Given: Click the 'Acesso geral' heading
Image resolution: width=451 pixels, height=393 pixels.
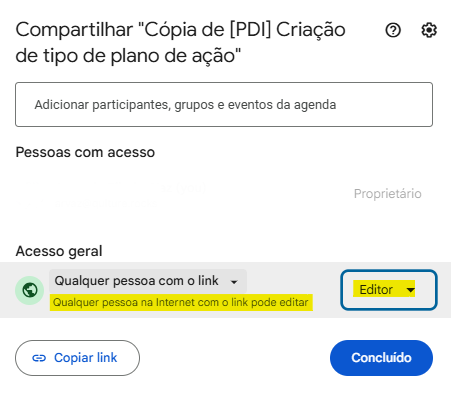Looking at the screenshot, I should pos(59,251).
